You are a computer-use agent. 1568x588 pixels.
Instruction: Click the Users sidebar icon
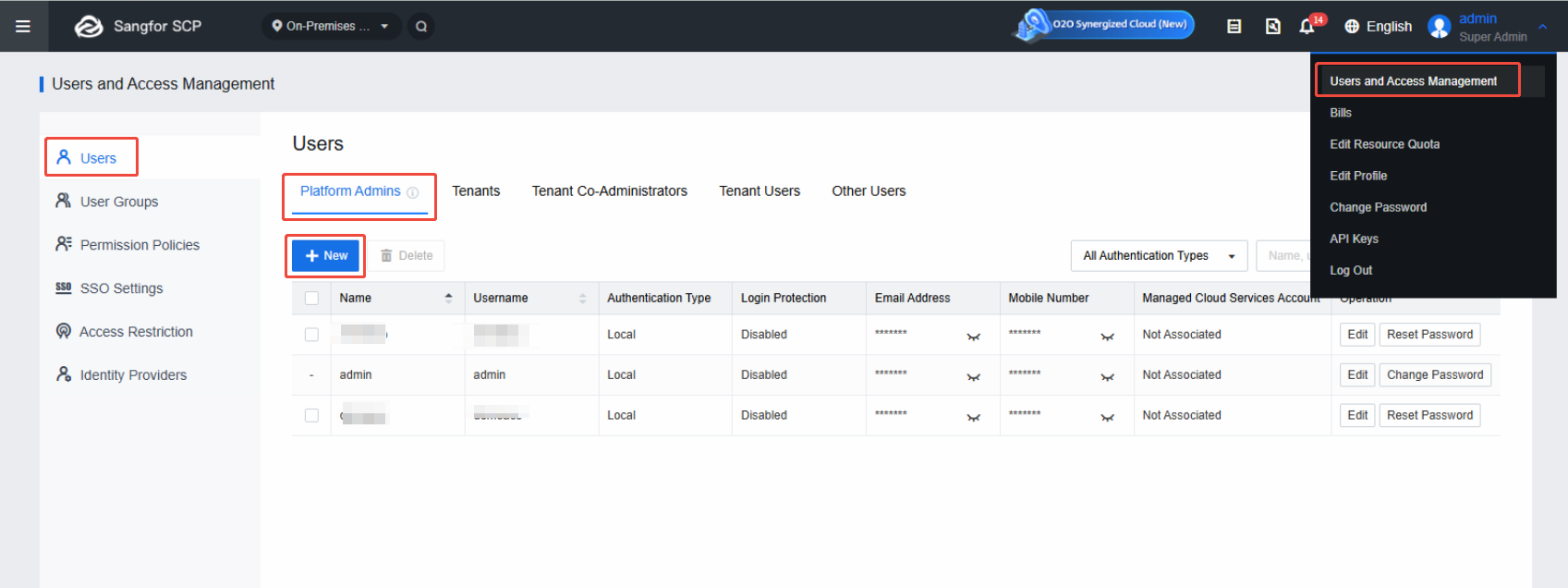[x=64, y=157]
